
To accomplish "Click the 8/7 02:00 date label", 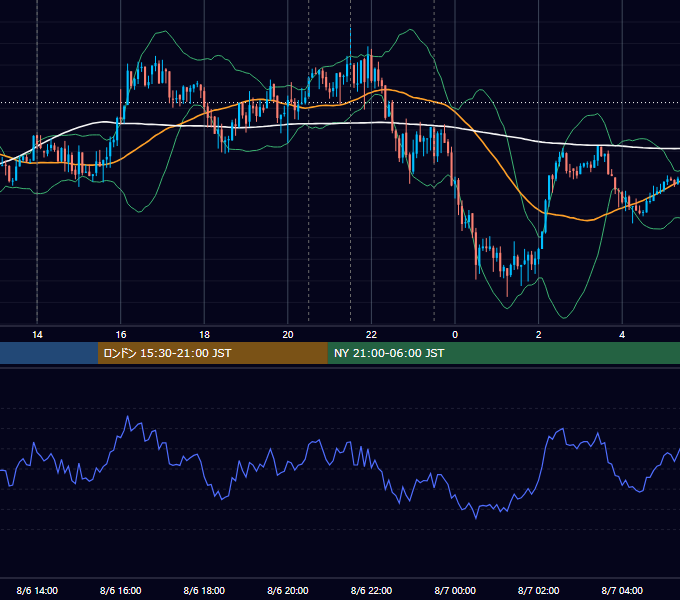I will (539, 590).
